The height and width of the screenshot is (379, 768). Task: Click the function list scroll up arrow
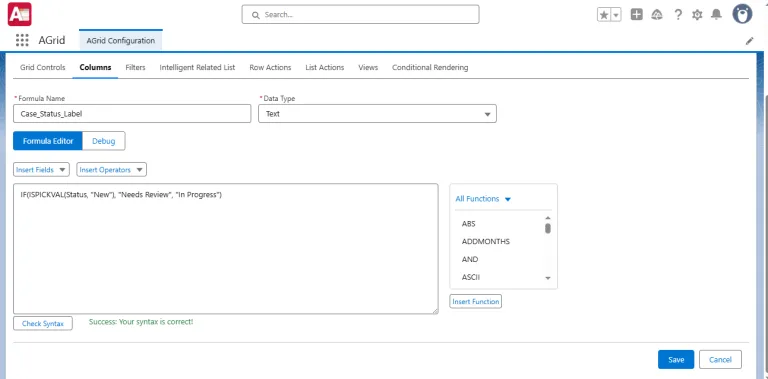[548, 218]
